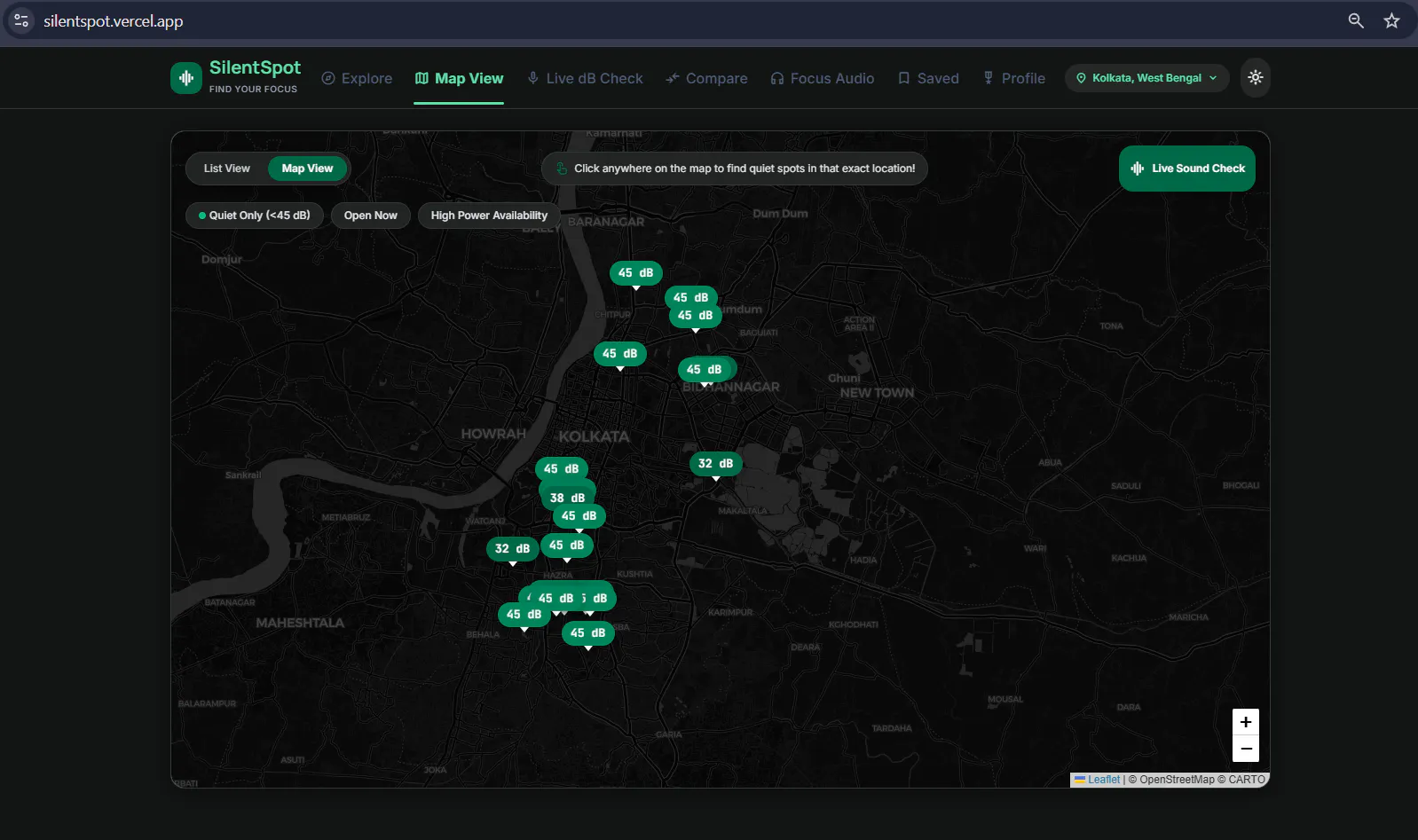Open the Explore page

357,78
